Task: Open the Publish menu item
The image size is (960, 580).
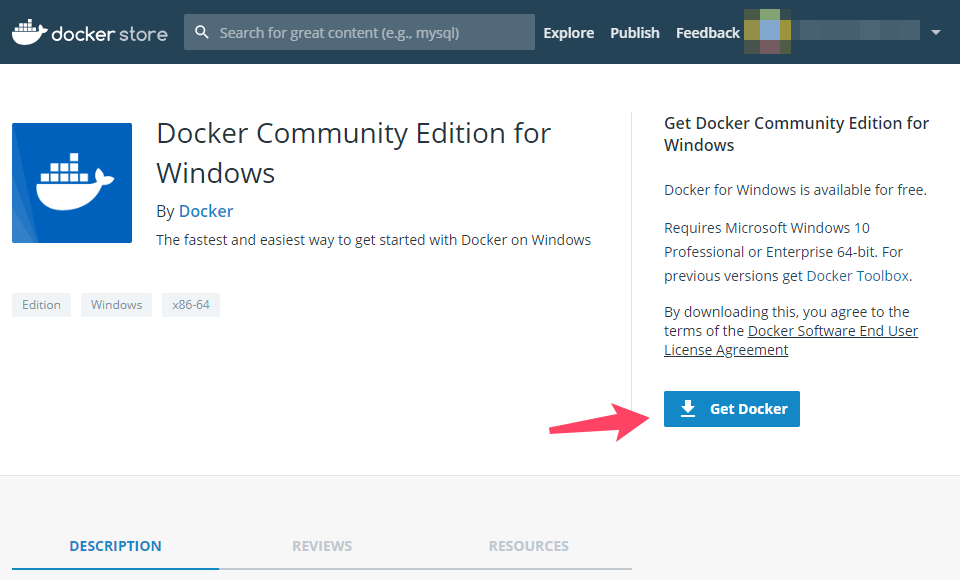Action: pos(635,32)
